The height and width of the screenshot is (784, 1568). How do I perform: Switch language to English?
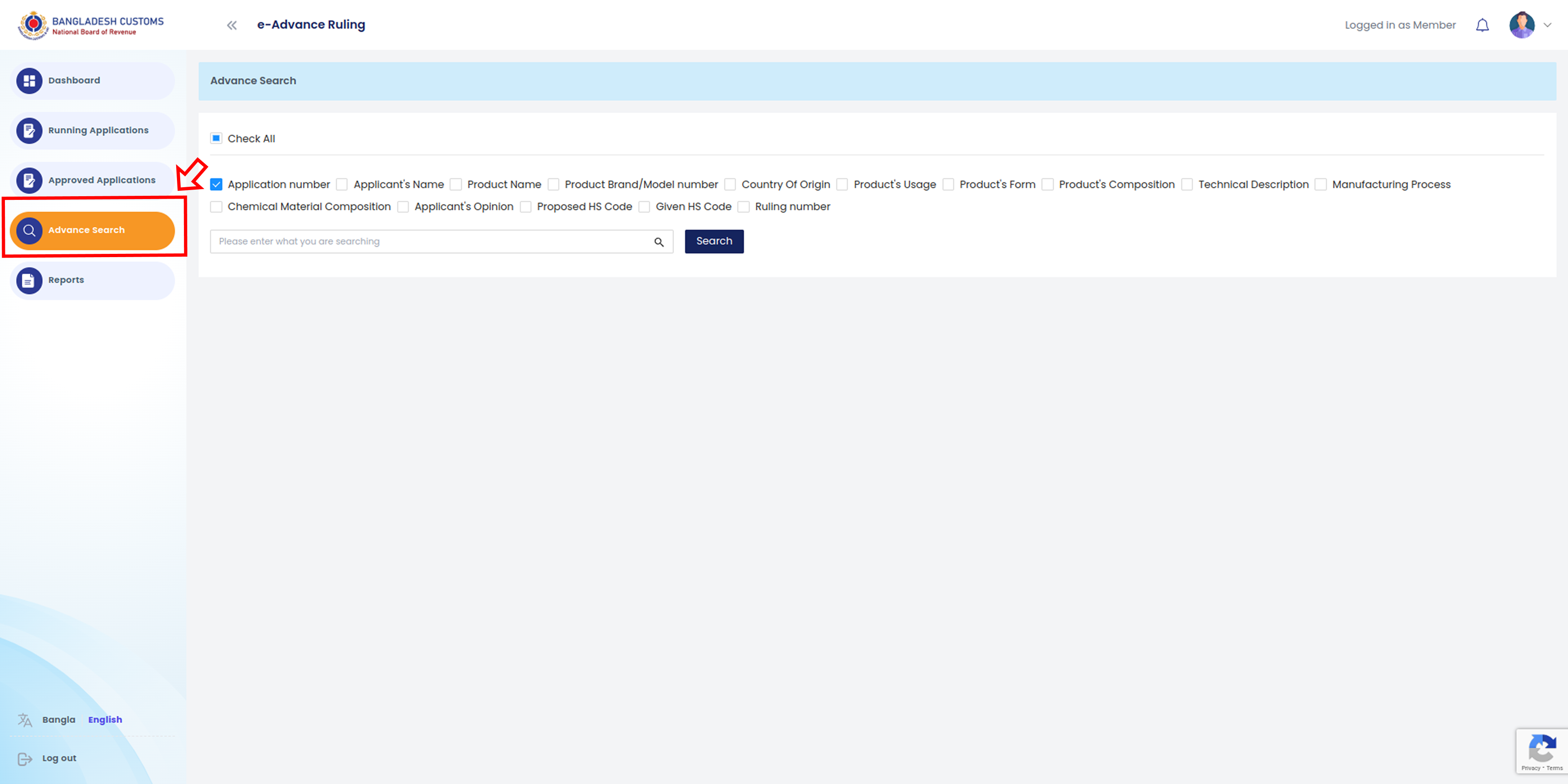pyautogui.click(x=105, y=719)
